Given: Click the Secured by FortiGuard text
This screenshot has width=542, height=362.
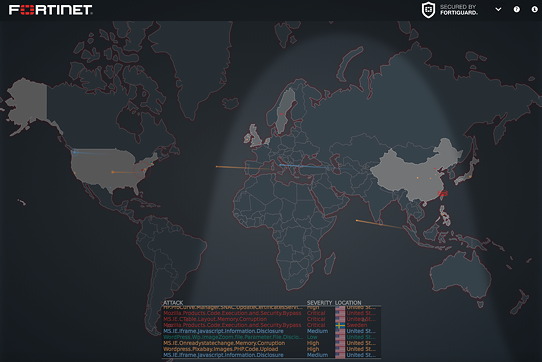Looking at the screenshot, I should pos(459,10).
